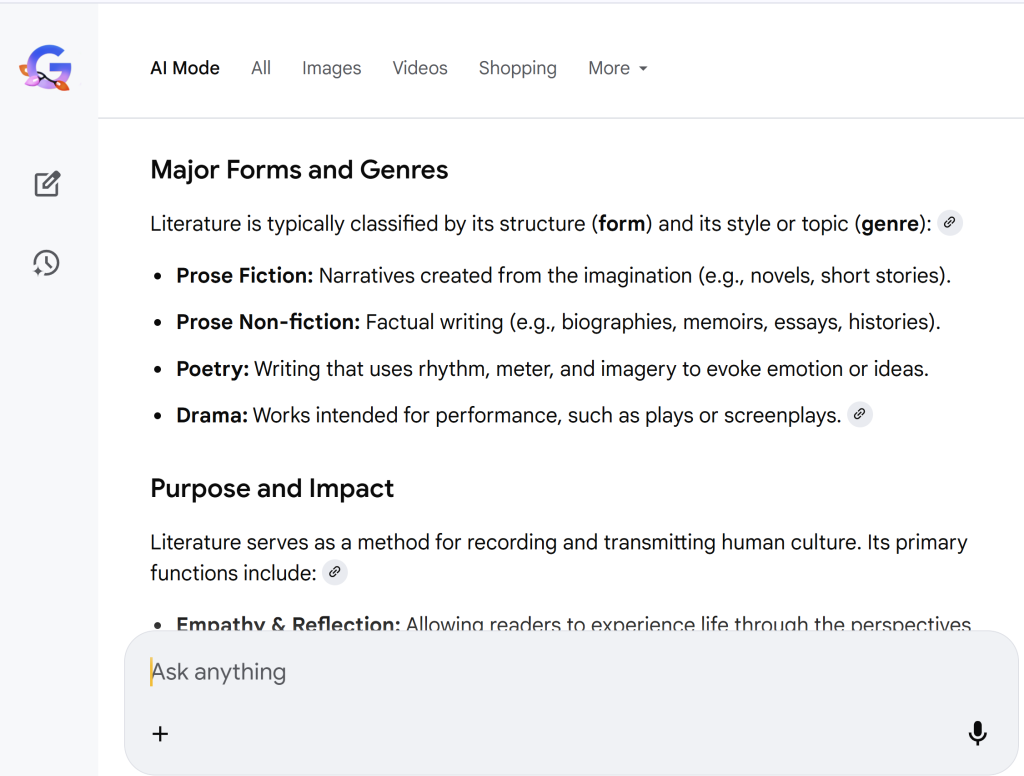Open the source link icon beside Drama bullet
This screenshot has height=776, width=1024.
point(859,415)
